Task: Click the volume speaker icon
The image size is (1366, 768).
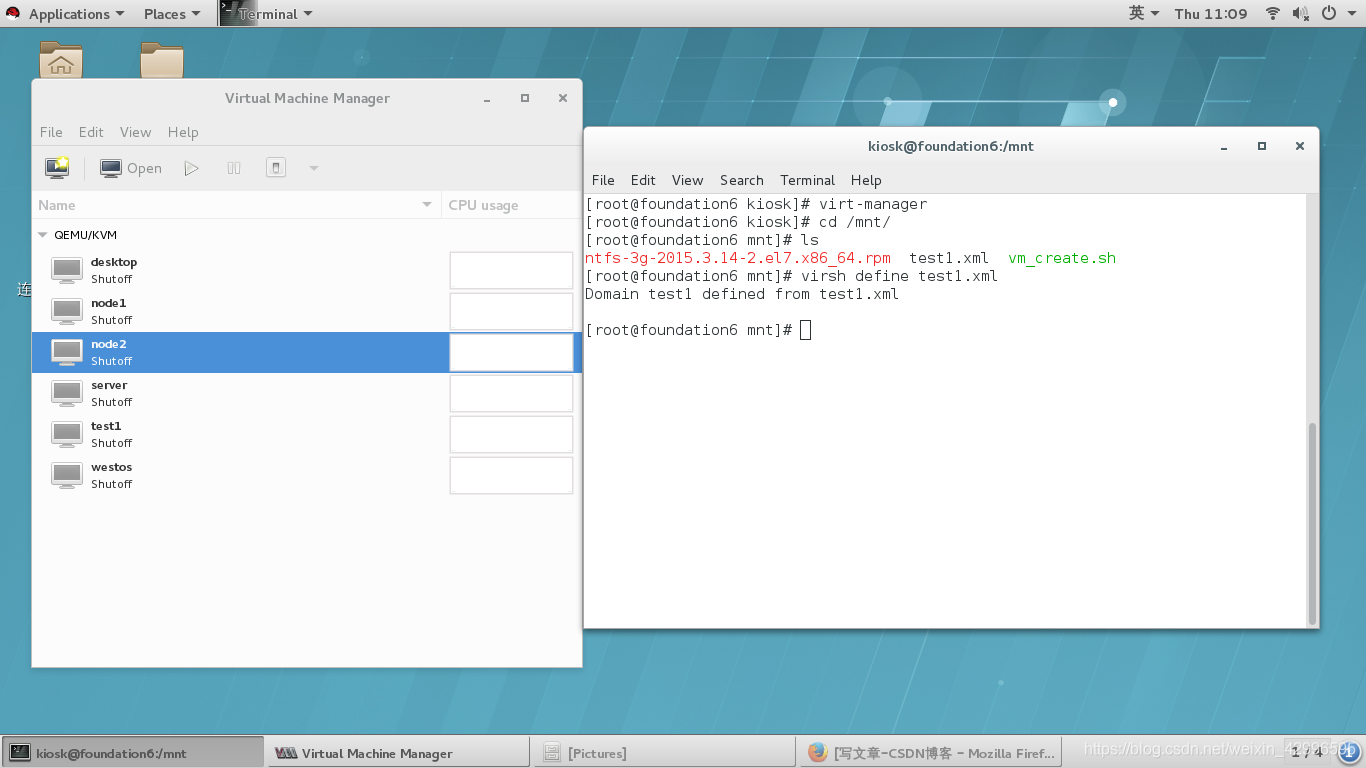Action: click(x=1300, y=14)
